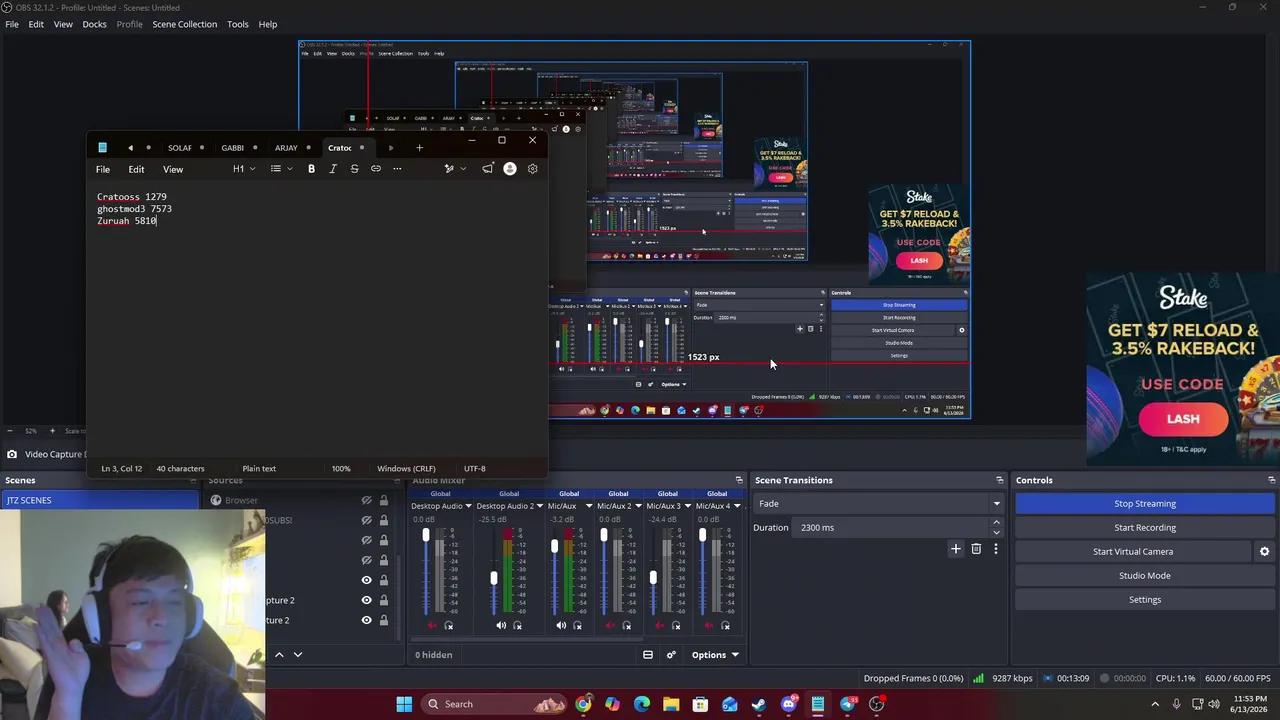Hide the bottom Capture 2 source
1280x720 pixels.
pyautogui.click(x=366, y=620)
